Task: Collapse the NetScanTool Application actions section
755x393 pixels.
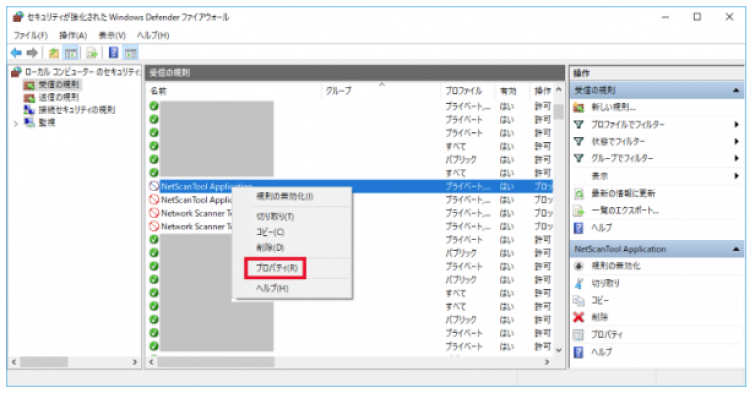Action: pos(736,249)
